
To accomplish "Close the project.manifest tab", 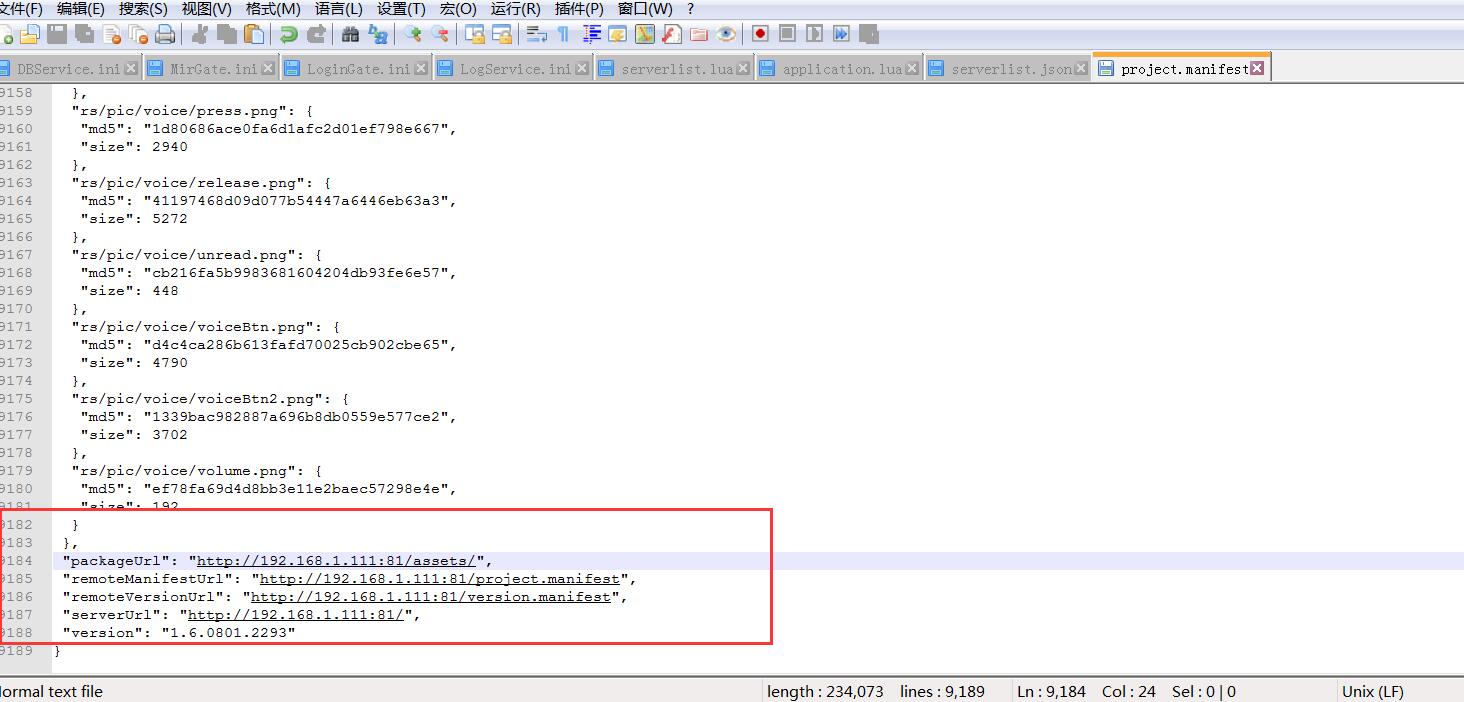I will point(1257,68).
